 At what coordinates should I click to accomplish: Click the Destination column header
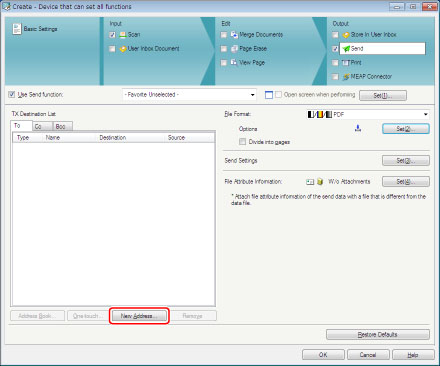(x=113, y=138)
